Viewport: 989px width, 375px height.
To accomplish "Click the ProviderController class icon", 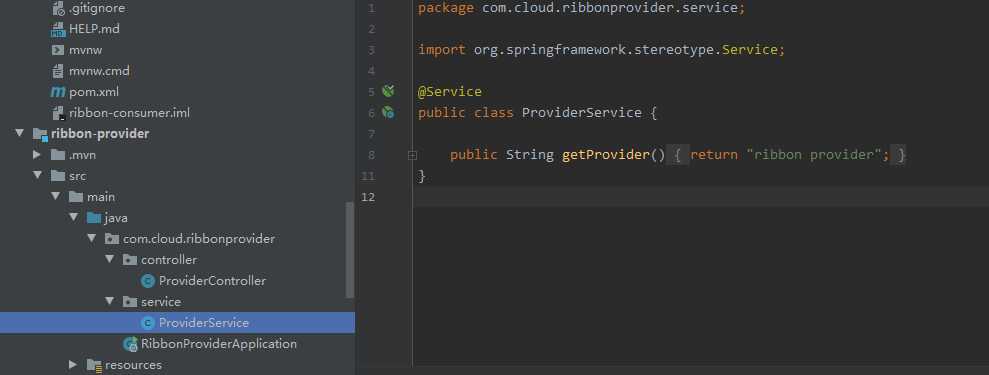I will click(148, 280).
